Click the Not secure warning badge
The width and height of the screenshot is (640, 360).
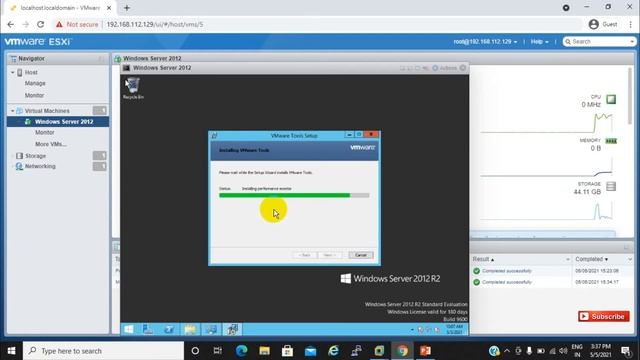tap(77, 24)
